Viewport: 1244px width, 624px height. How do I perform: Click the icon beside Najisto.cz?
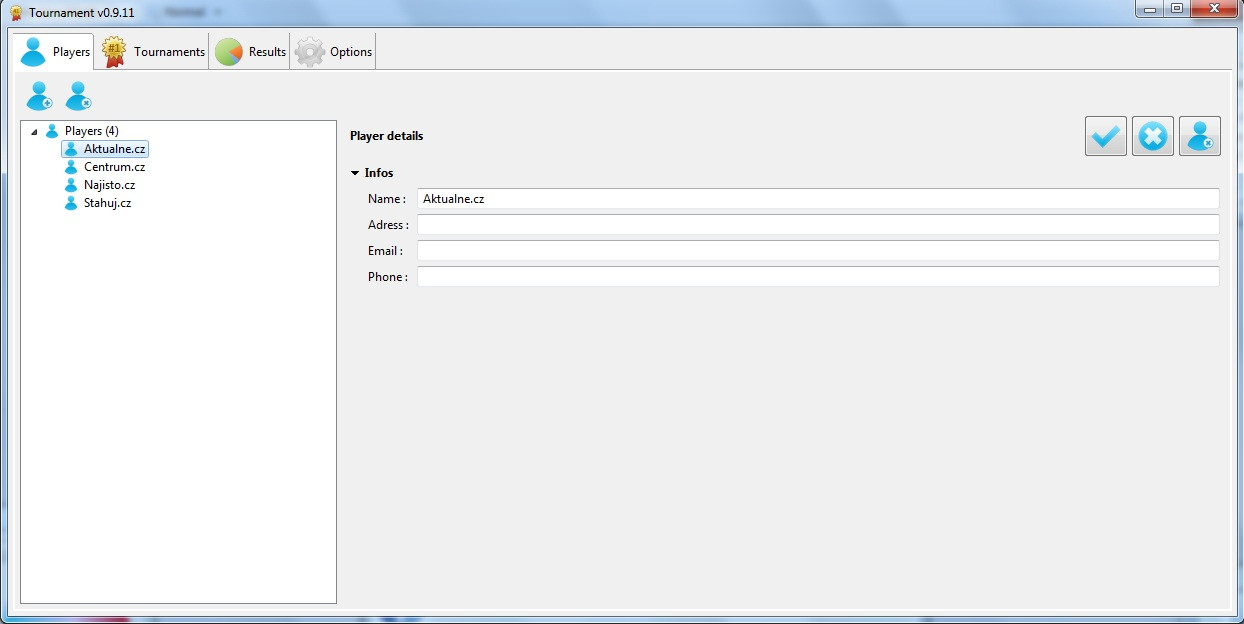tap(71, 185)
